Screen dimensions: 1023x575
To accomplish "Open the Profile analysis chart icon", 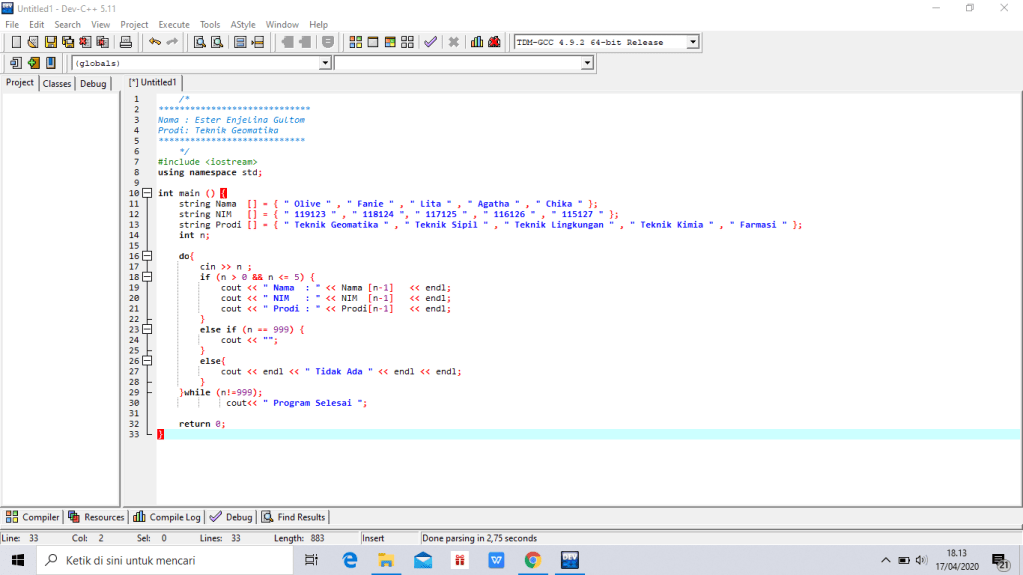I will coord(477,42).
